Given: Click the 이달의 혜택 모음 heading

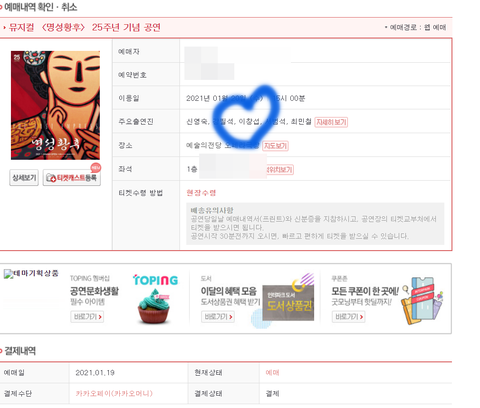Looking at the screenshot, I should [229, 291].
